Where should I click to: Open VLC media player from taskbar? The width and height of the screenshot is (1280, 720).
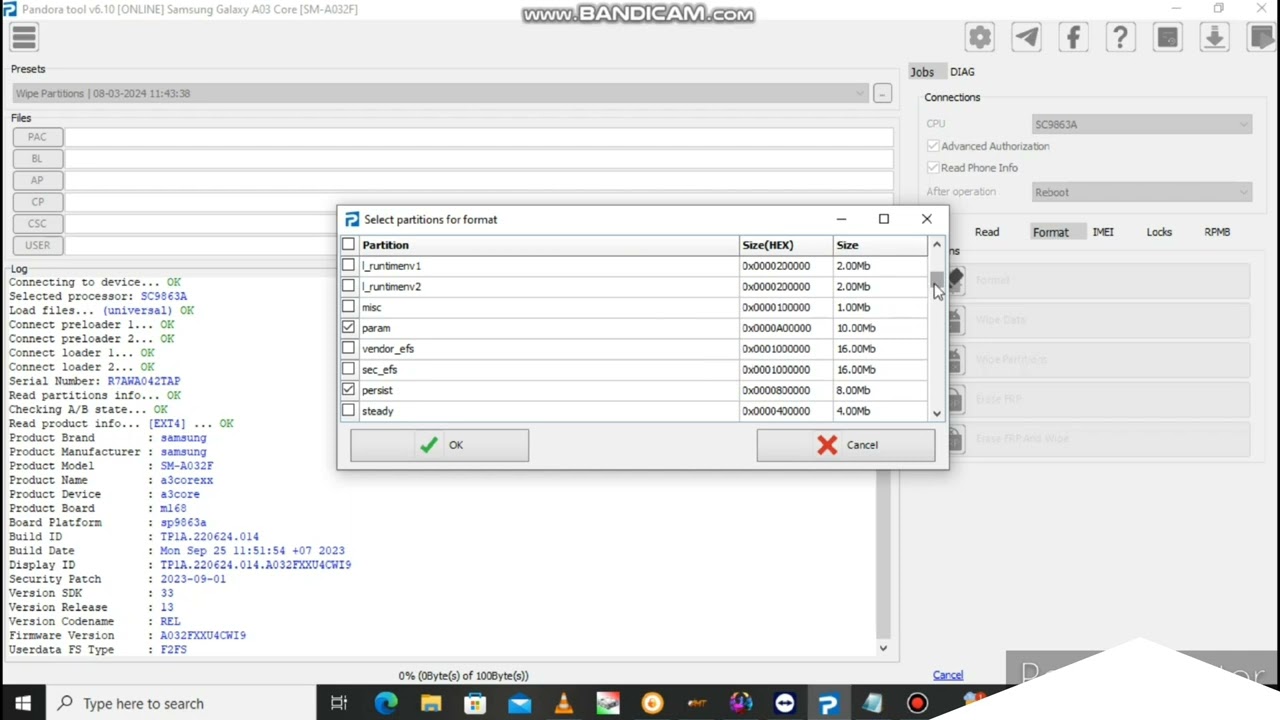tap(563, 703)
